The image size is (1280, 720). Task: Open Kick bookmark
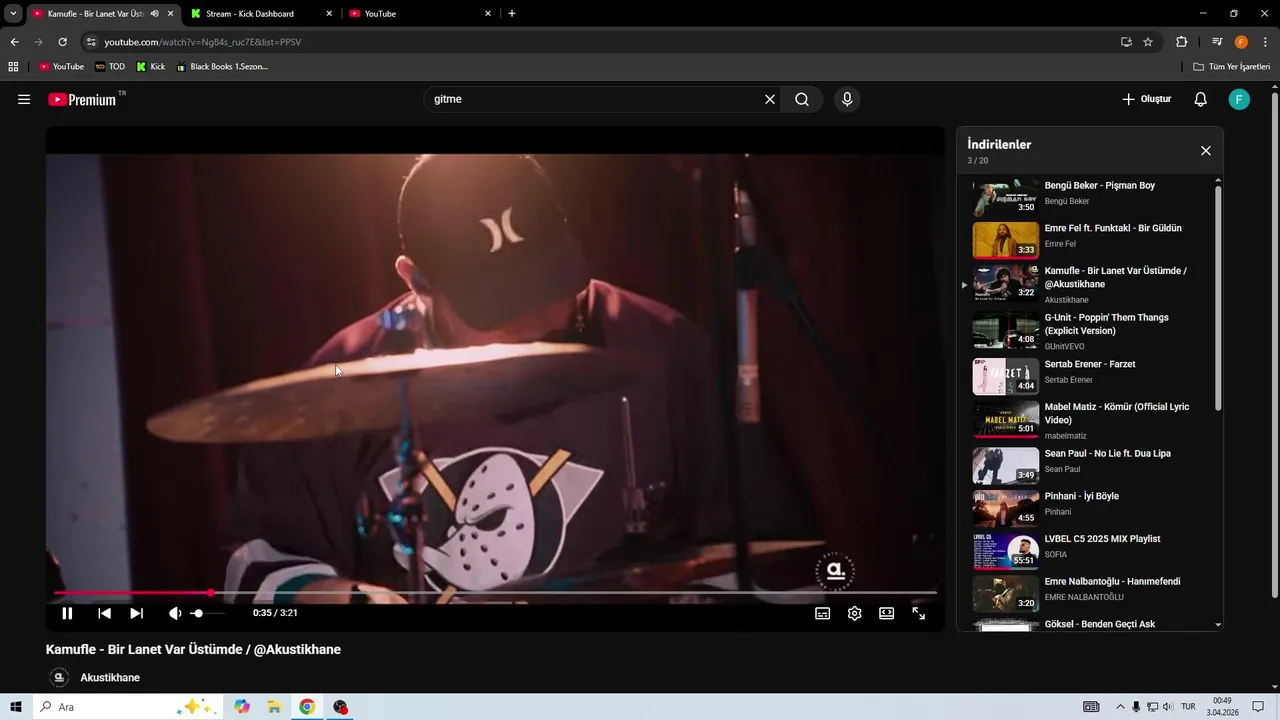tap(151, 67)
